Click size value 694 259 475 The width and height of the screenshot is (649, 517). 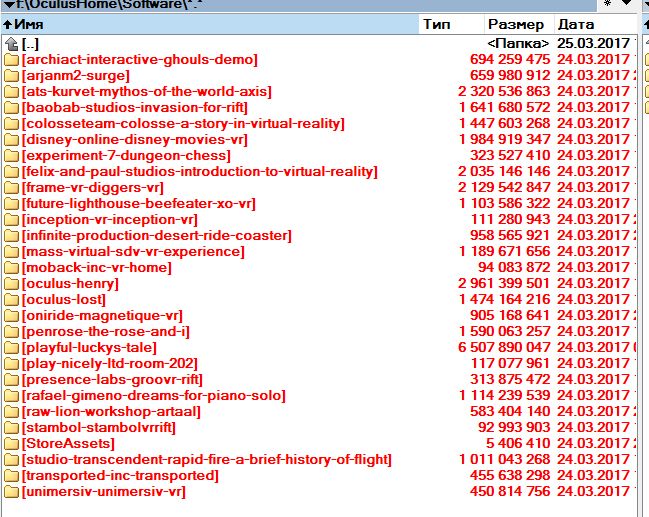510,60
